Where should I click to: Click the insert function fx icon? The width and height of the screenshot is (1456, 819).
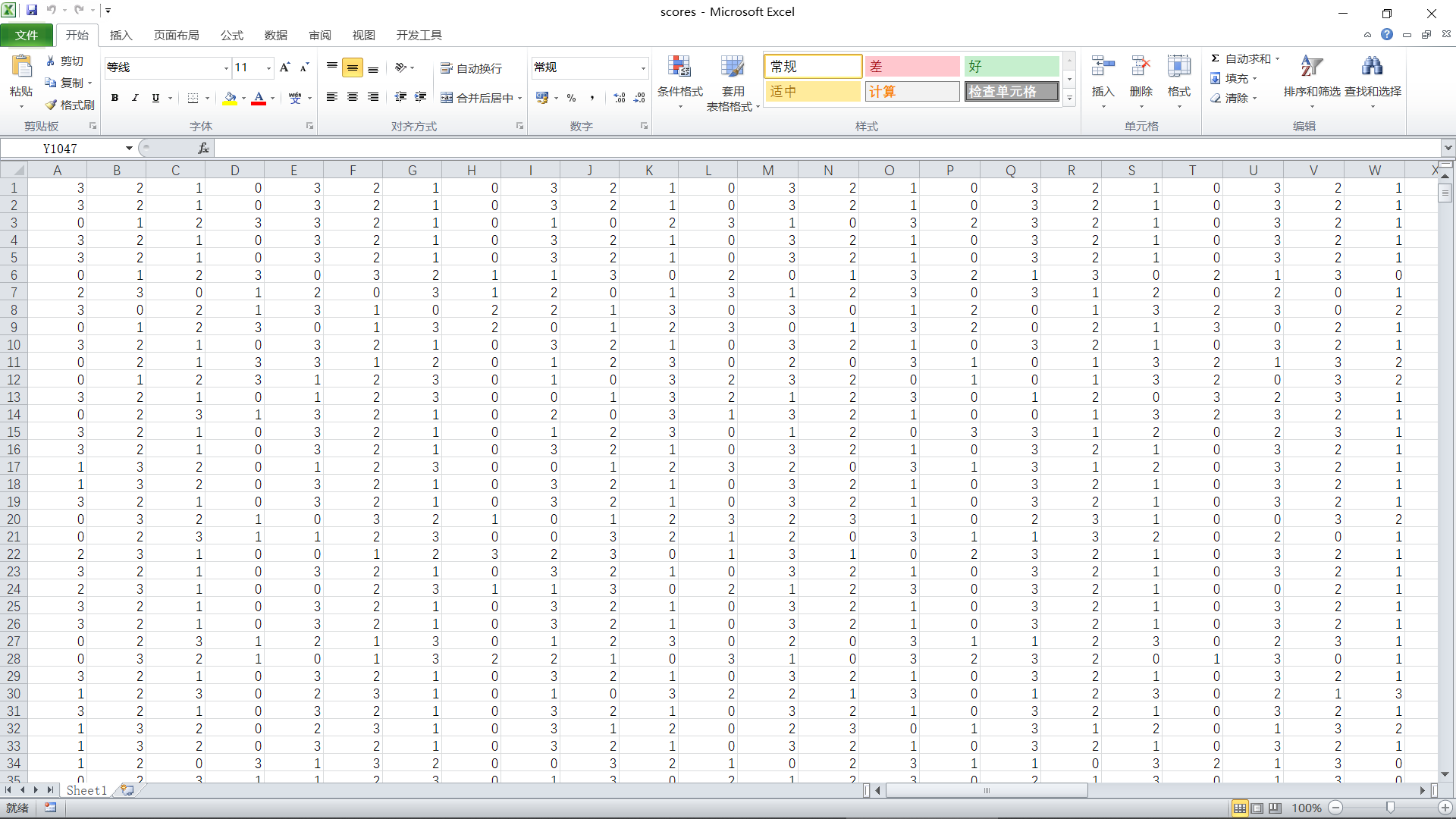(x=203, y=149)
